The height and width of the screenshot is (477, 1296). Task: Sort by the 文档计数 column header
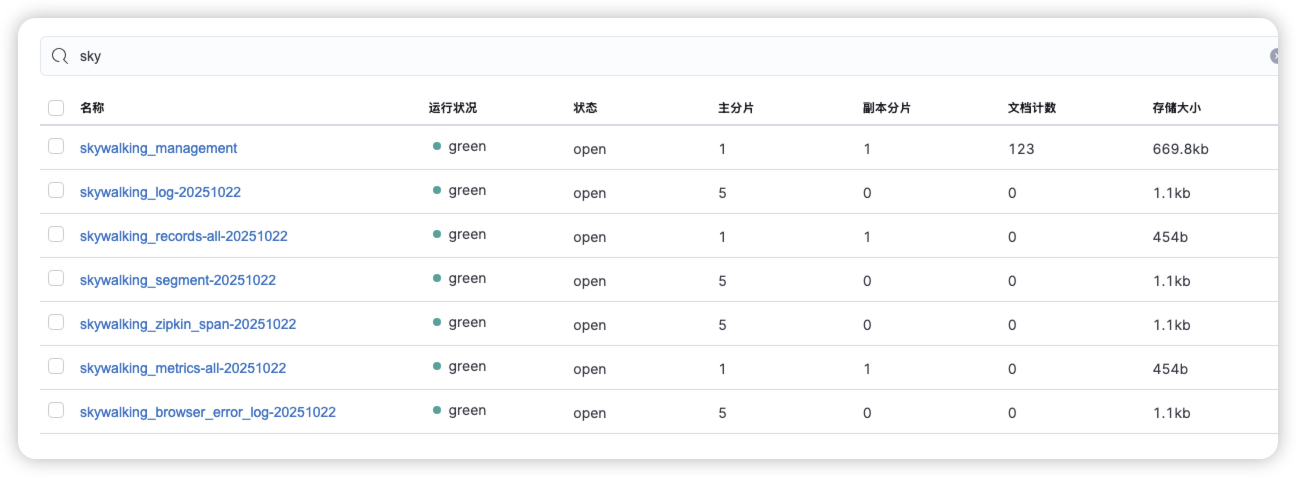click(x=1032, y=108)
